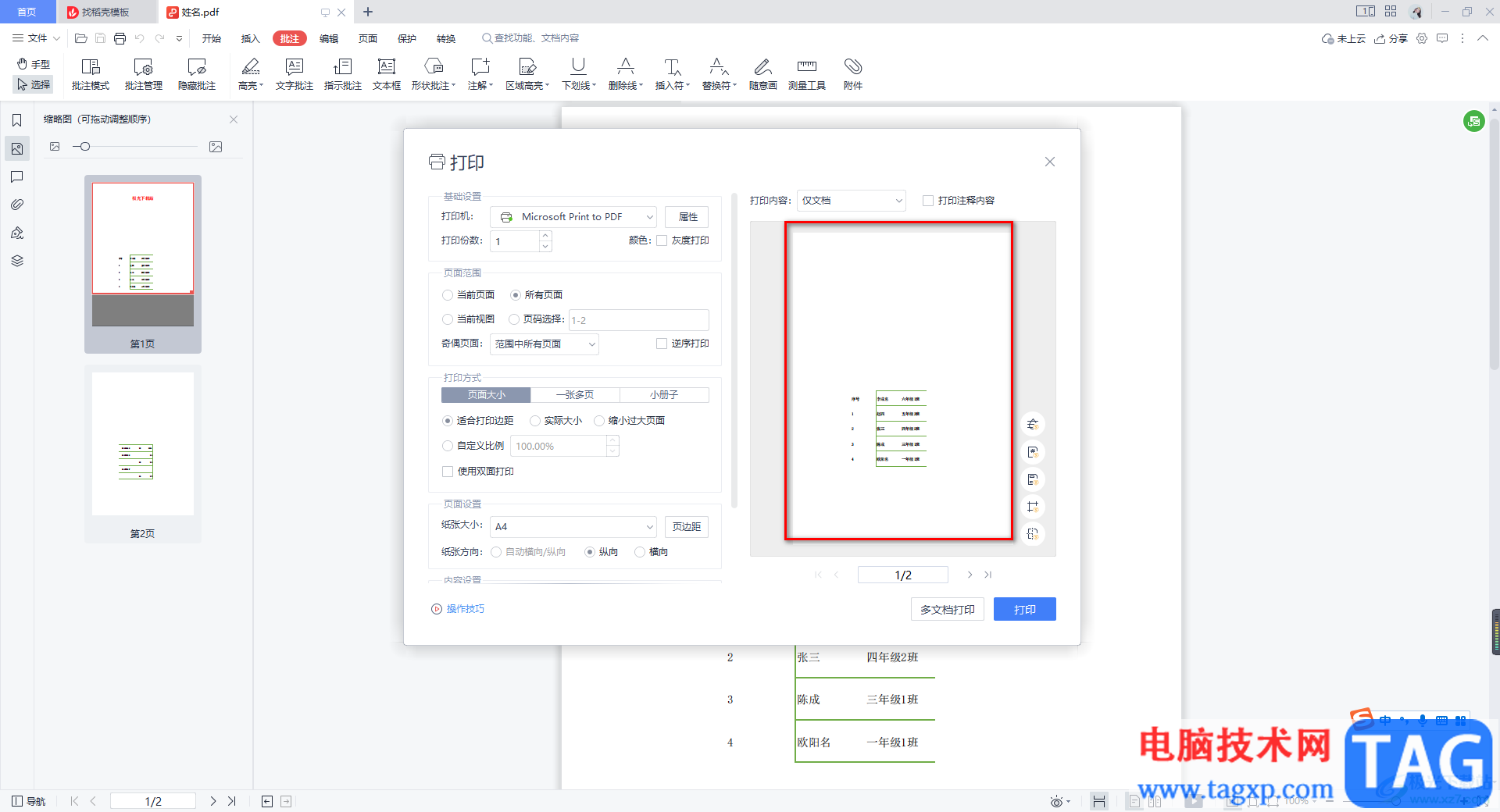Viewport: 1500px width, 812px height.
Task: Switch to the Protect tab (保护)
Action: [x=407, y=38]
